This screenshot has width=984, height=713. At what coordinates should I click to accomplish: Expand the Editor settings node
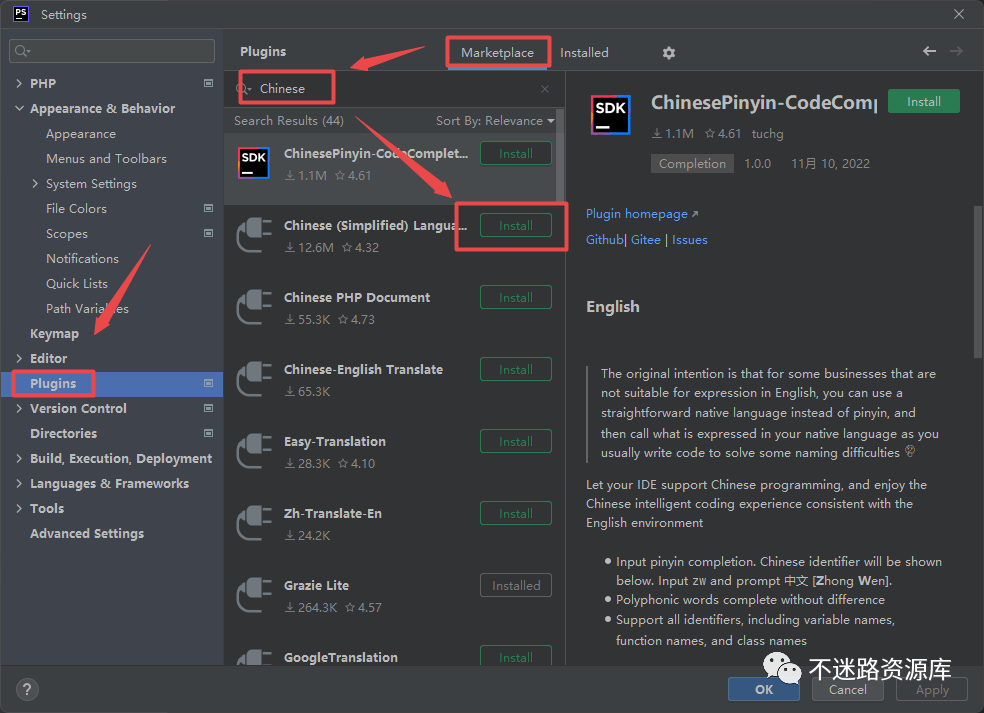(x=19, y=358)
